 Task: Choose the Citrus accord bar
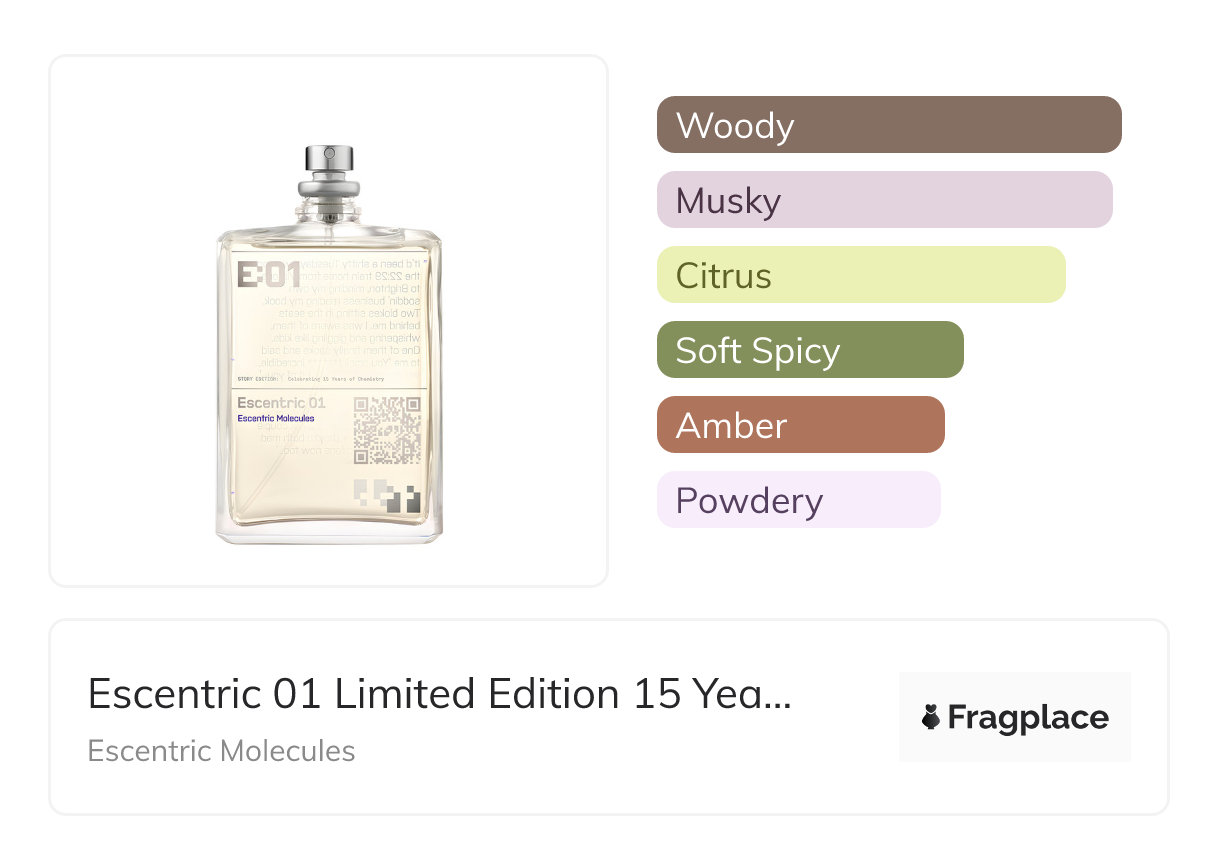861,275
